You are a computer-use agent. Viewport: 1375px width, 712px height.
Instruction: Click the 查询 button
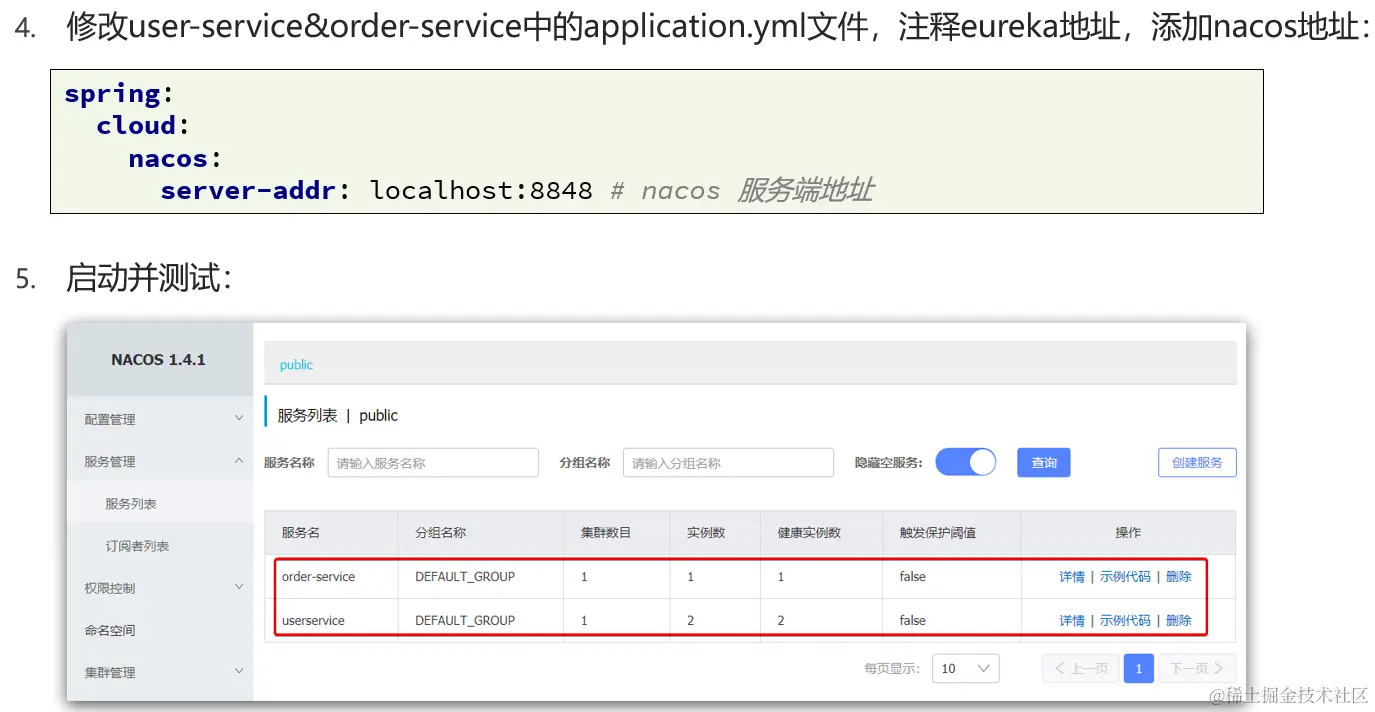pos(1044,462)
